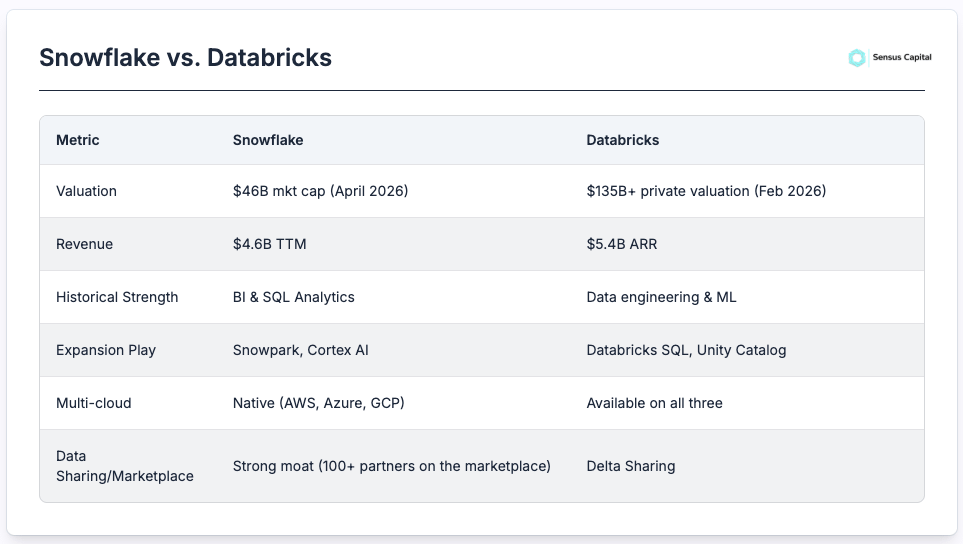Click the Snowpark, Cortex AI cell
963x544 pixels.
pyautogui.click(x=300, y=350)
